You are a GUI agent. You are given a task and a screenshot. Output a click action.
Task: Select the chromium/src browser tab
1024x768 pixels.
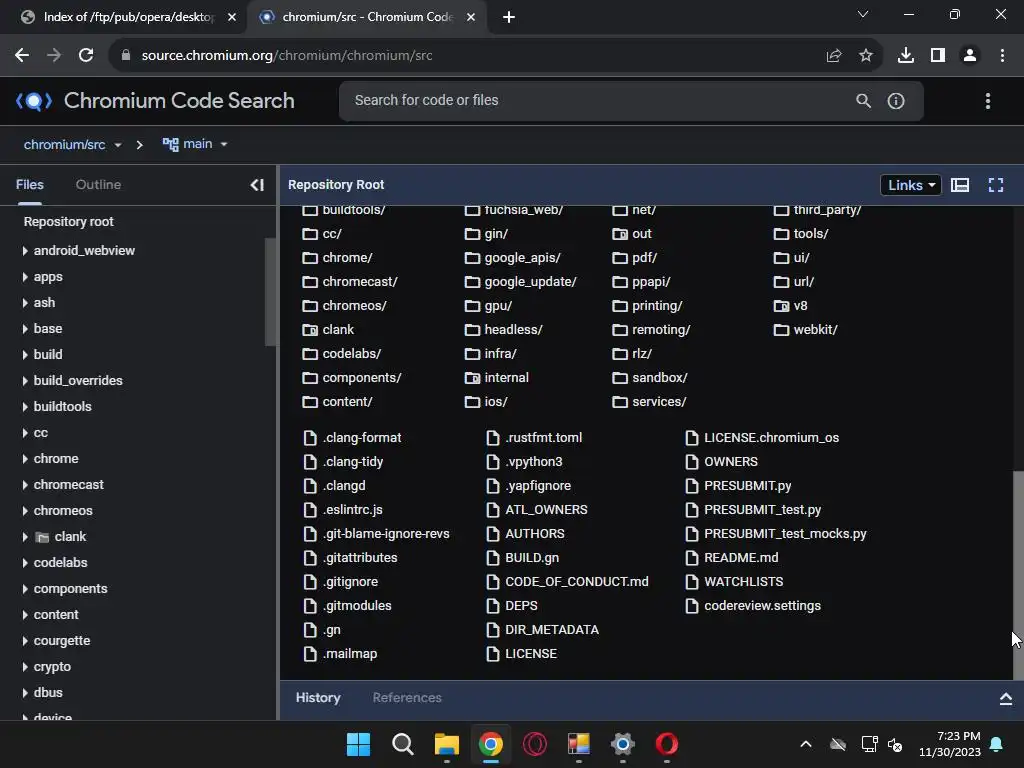pyautogui.click(x=367, y=17)
